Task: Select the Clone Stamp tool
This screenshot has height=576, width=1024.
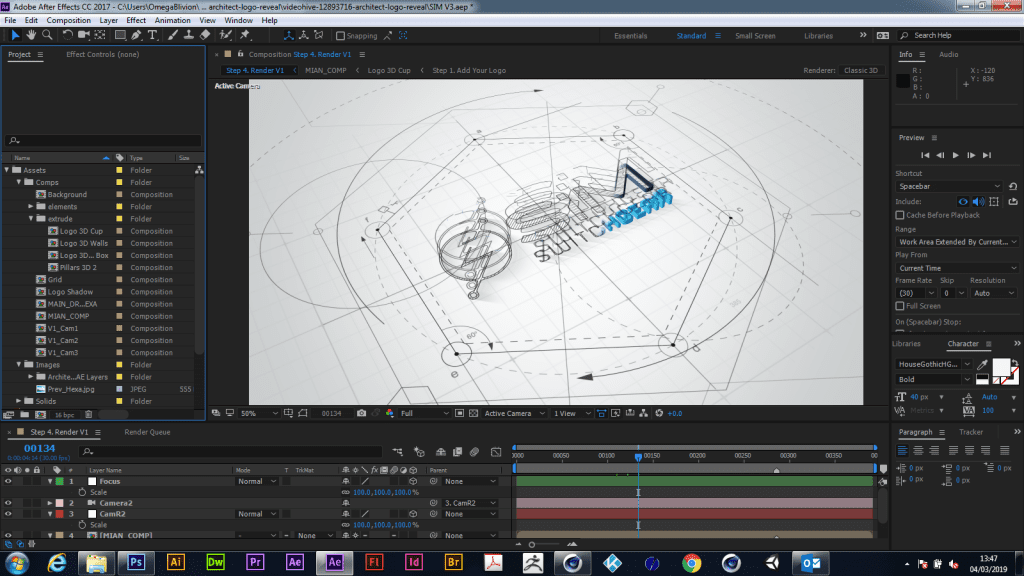Action: tap(189, 35)
